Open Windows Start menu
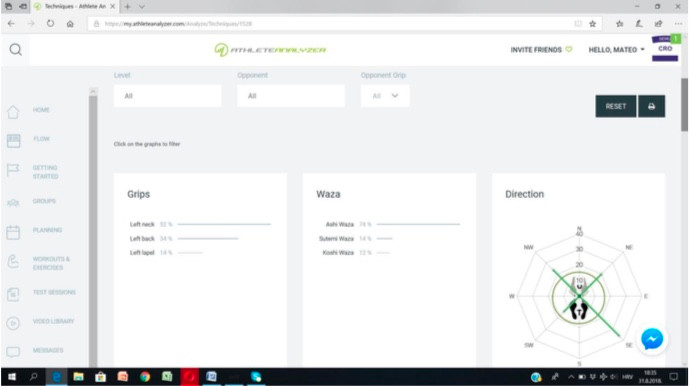The height and width of the screenshot is (386, 690). pos(12,377)
